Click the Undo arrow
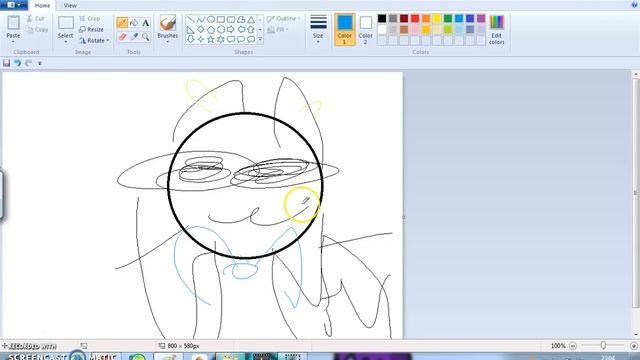640x360 pixels. pyautogui.click(x=18, y=63)
